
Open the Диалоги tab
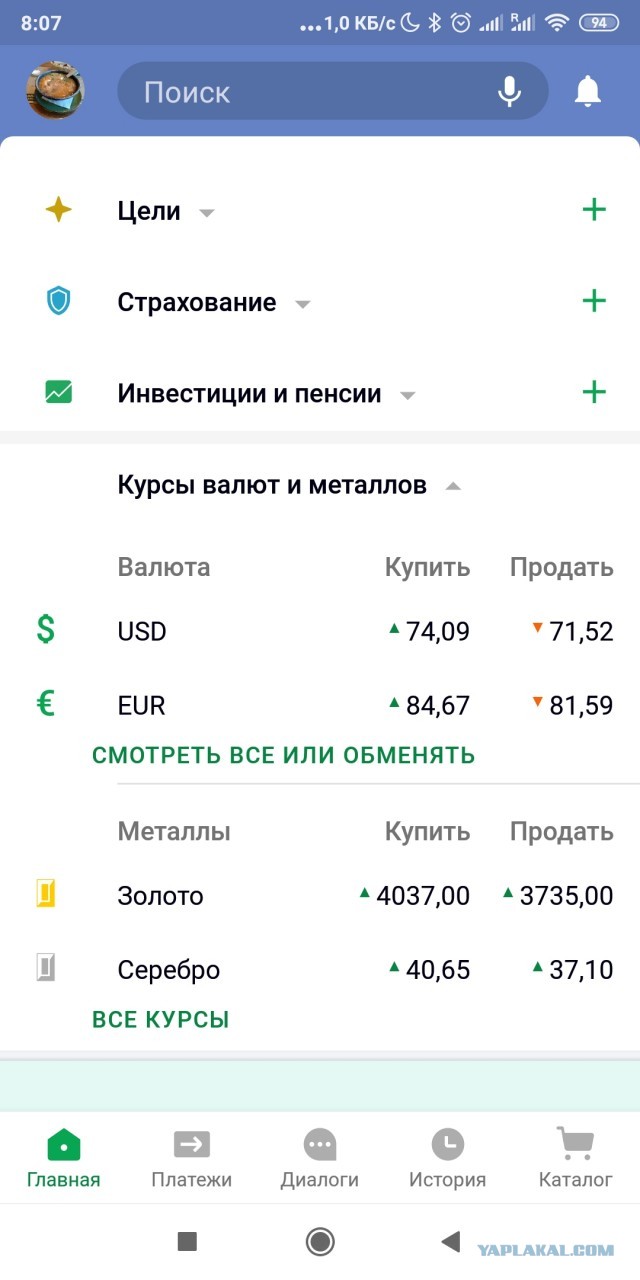point(320,1158)
